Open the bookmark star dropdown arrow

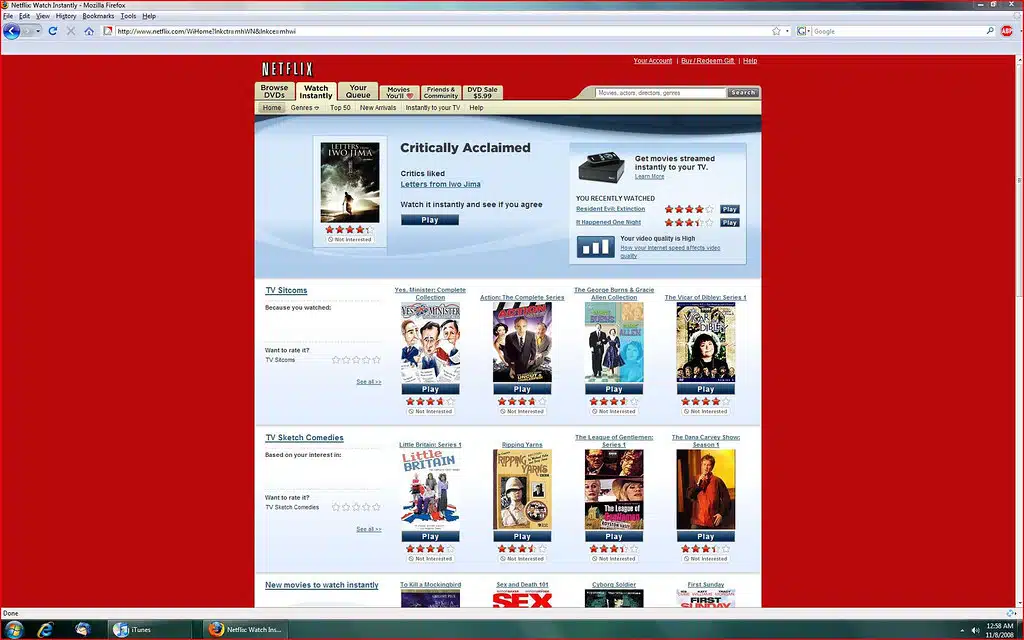787,31
